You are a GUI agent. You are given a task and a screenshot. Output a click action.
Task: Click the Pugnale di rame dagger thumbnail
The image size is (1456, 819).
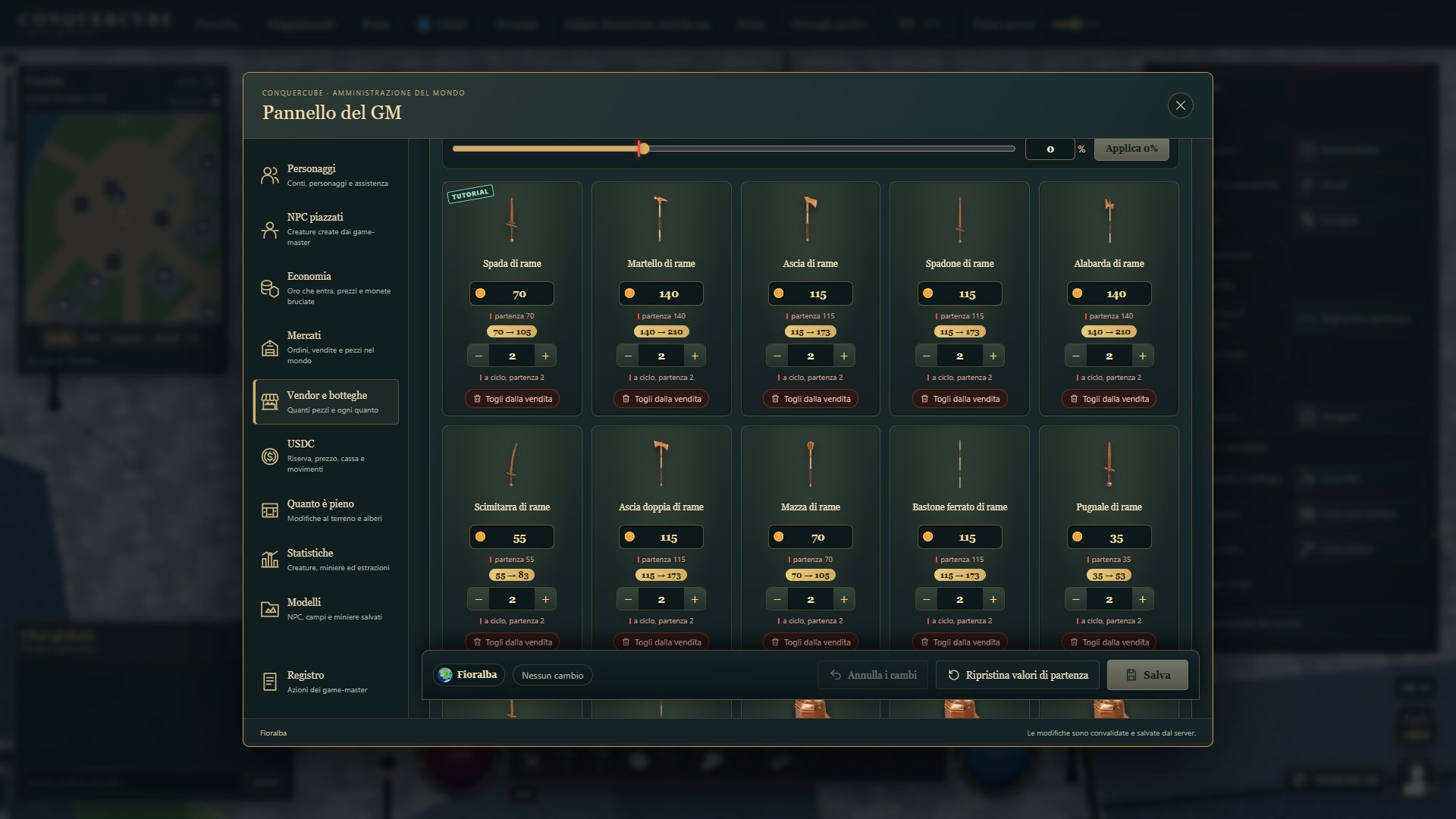click(1109, 463)
